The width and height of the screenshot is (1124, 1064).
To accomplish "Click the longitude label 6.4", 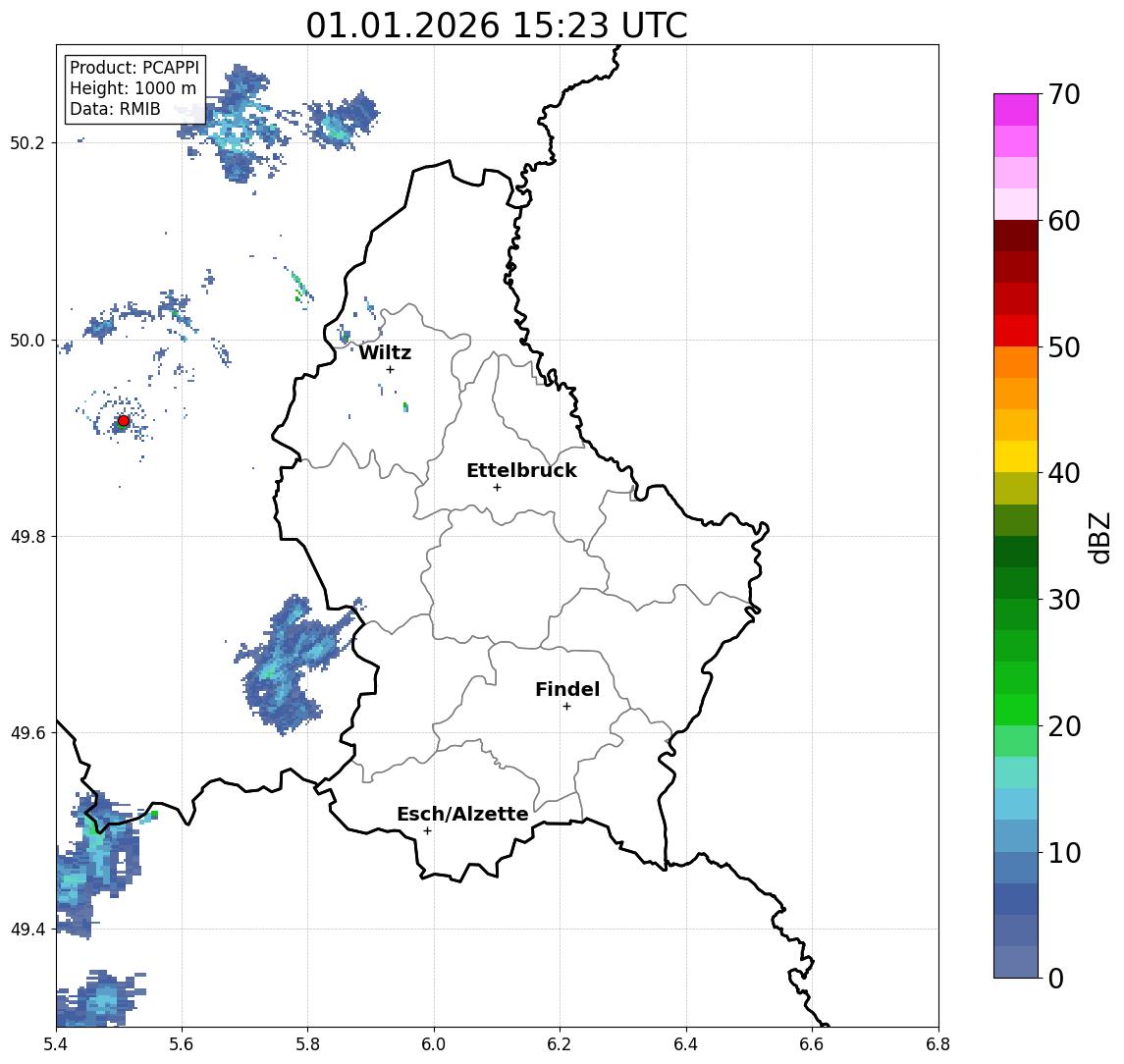I will (x=686, y=1044).
